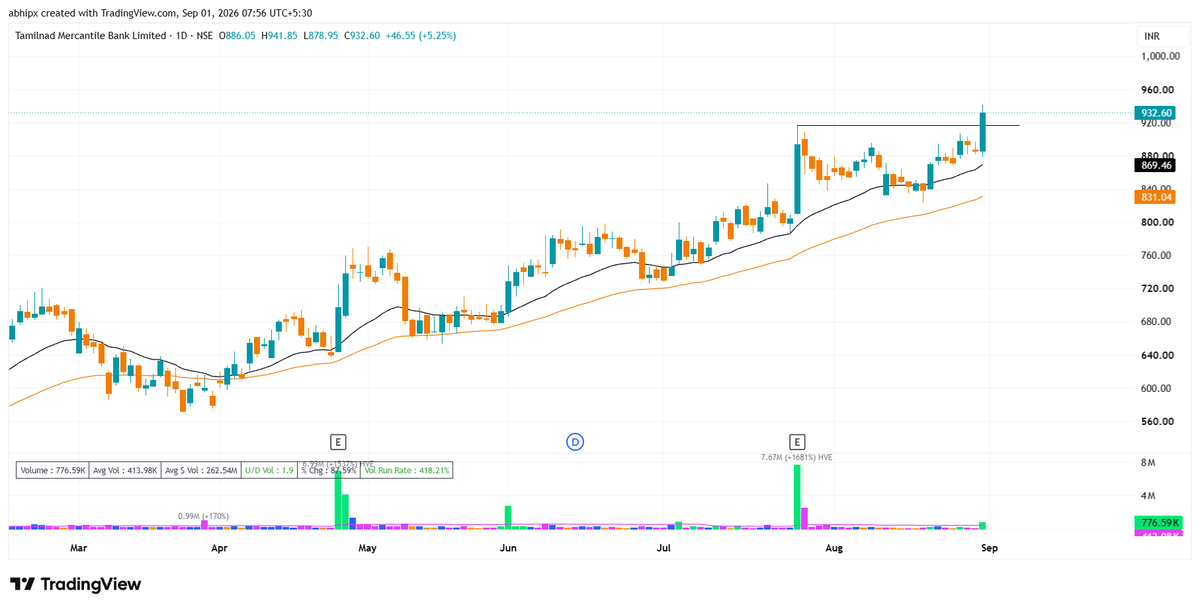This screenshot has height=609, width=1200.
Task: Click the orange 831.04 moving average tag
Action: pos(1155,197)
